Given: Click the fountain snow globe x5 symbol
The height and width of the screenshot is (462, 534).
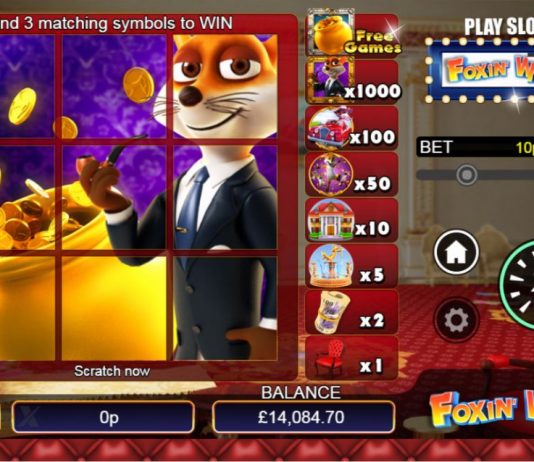Looking at the screenshot, I should pos(330,266).
